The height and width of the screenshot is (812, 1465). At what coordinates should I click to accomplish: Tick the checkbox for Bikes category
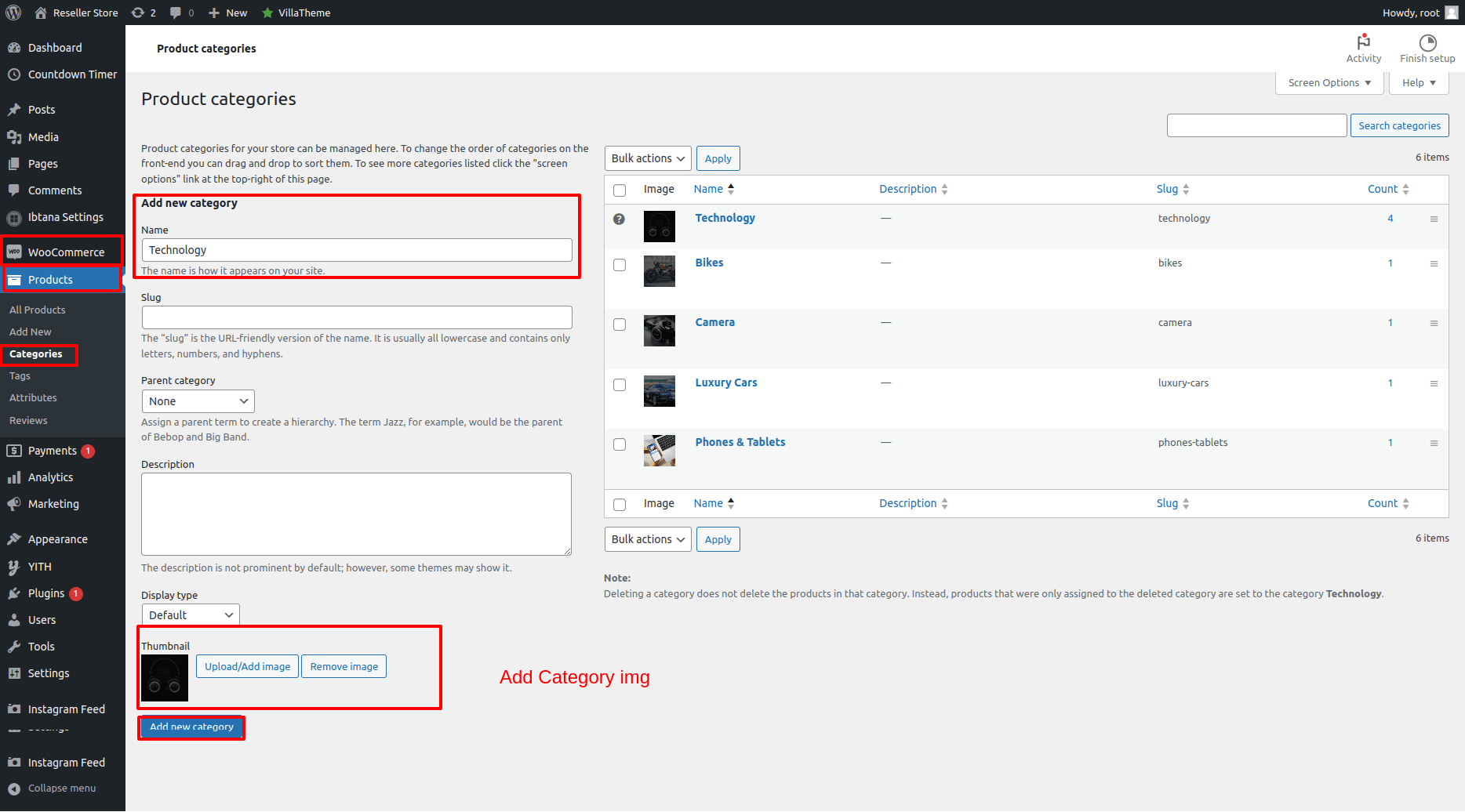pos(620,265)
